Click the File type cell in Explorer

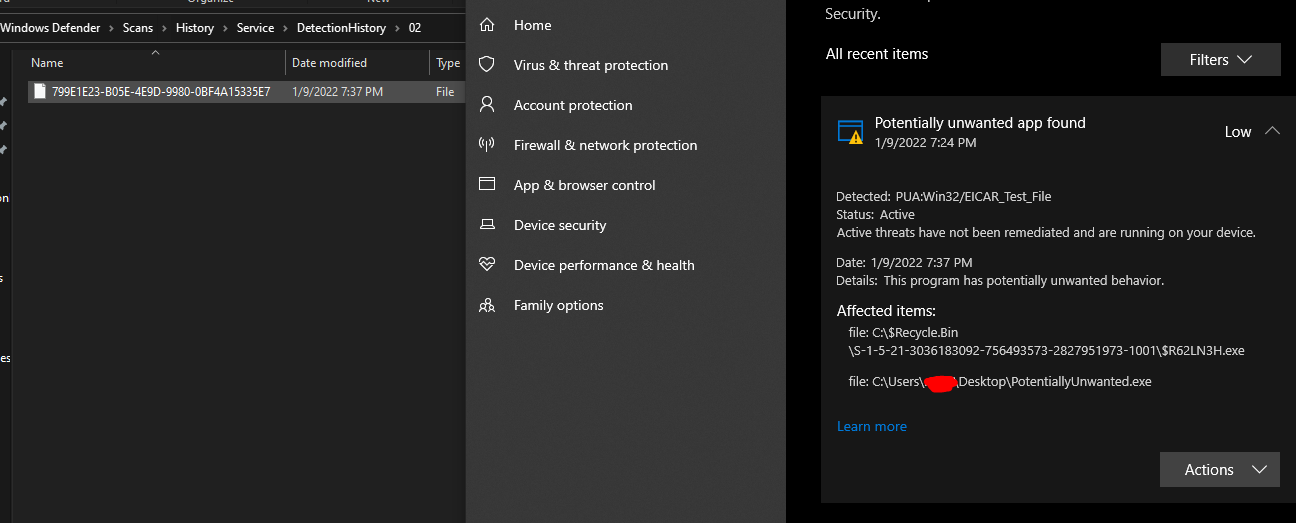click(445, 91)
